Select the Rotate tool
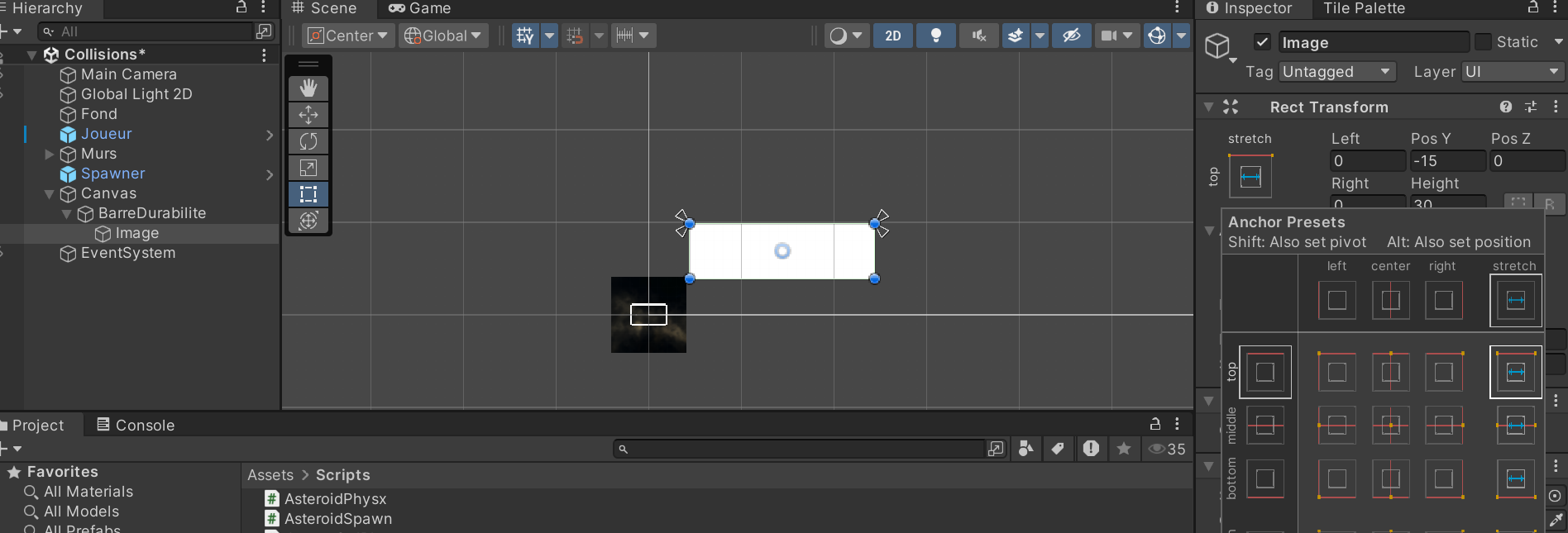The height and width of the screenshot is (533, 1568). (x=308, y=141)
